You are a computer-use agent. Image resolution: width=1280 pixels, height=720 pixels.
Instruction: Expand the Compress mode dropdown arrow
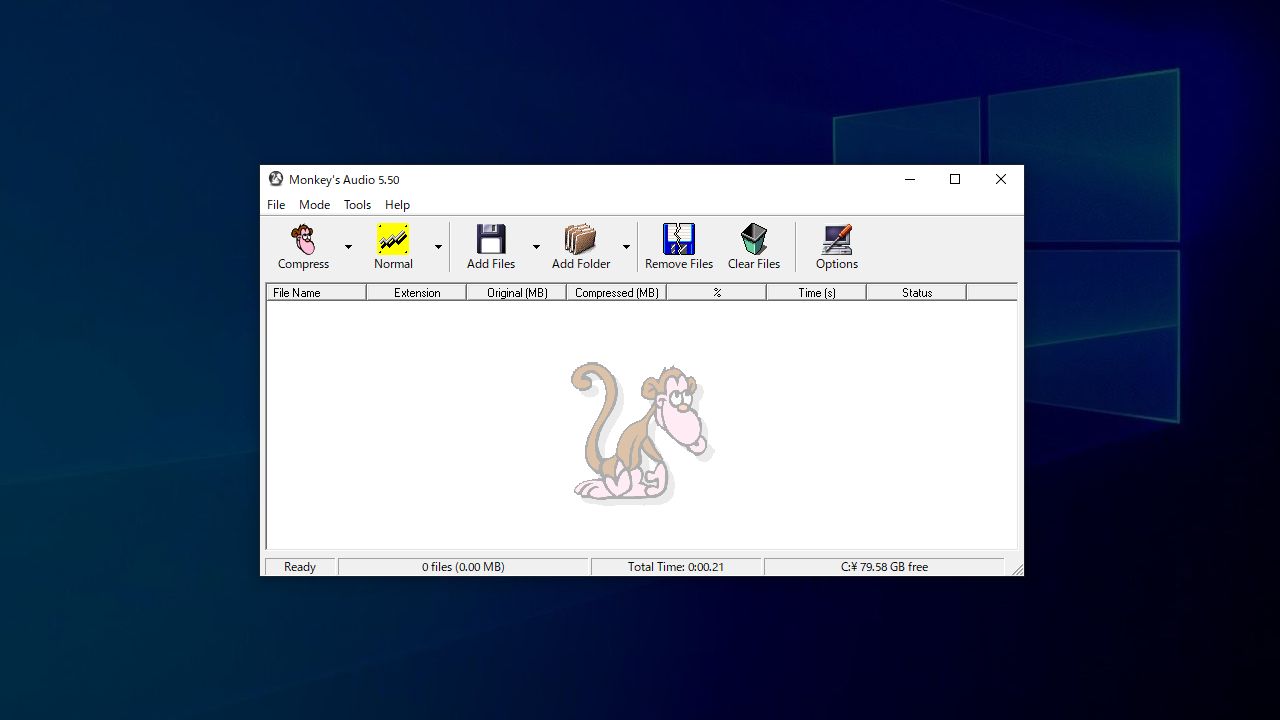tap(348, 247)
